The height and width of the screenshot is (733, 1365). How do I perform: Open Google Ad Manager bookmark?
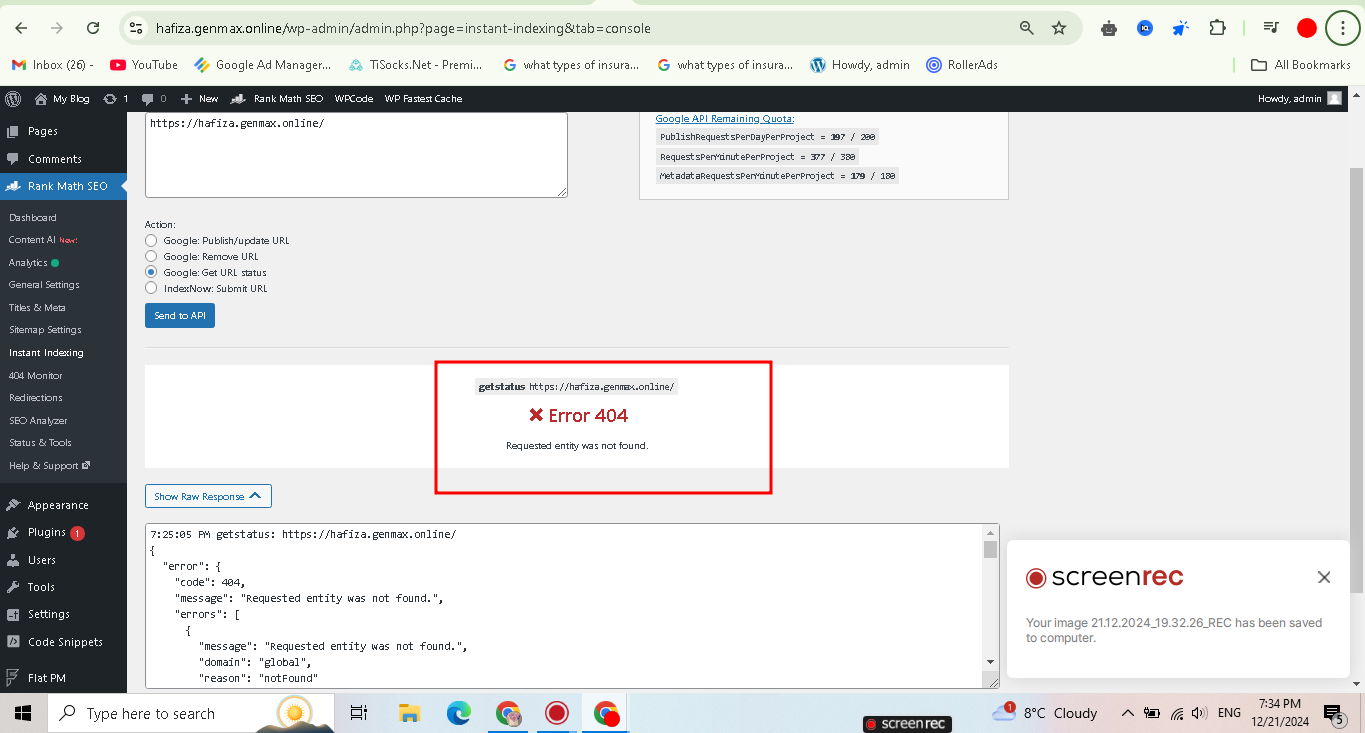(262, 65)
